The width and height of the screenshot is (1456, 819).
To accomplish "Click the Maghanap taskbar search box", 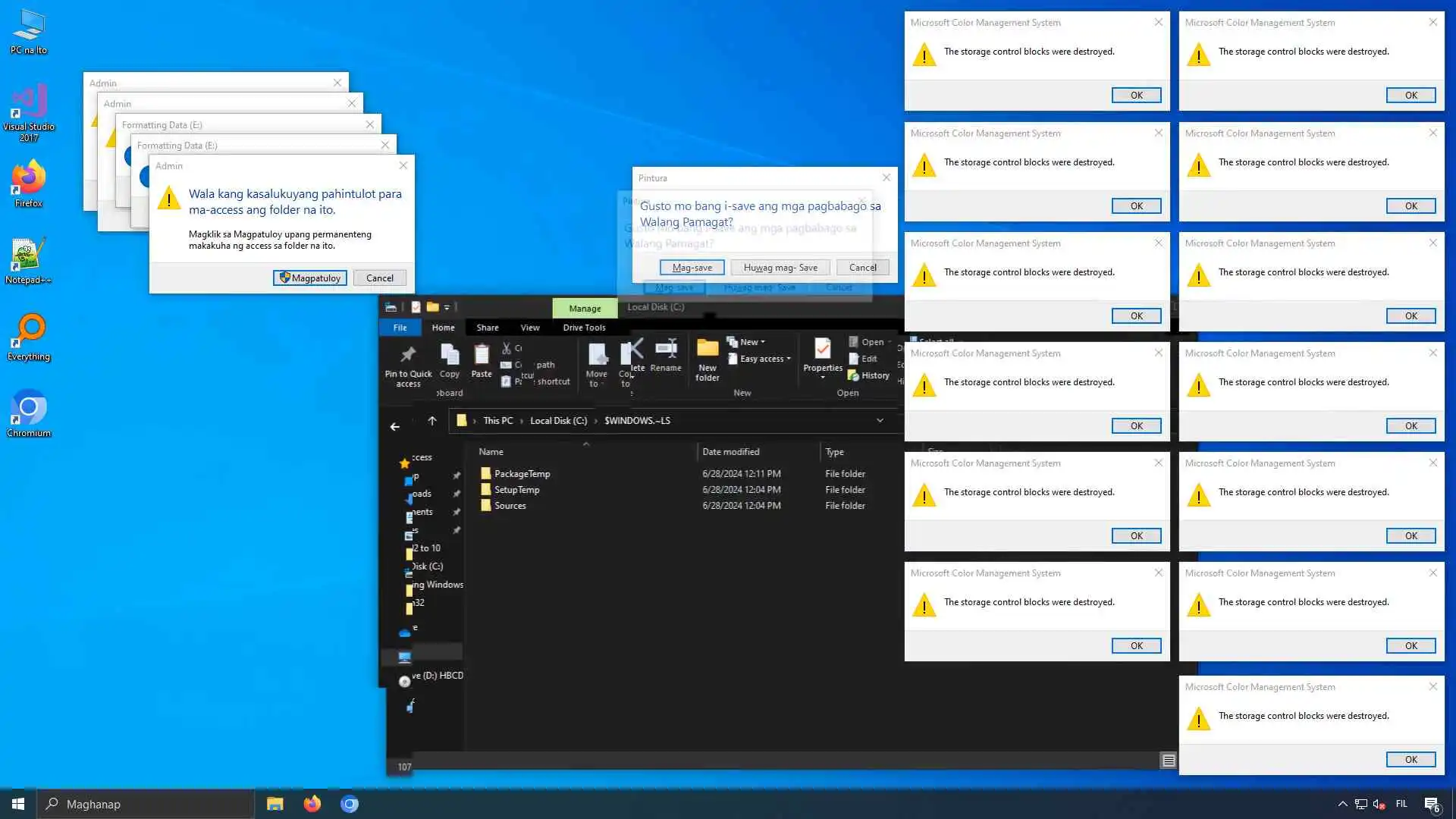I will click(146, 804).
